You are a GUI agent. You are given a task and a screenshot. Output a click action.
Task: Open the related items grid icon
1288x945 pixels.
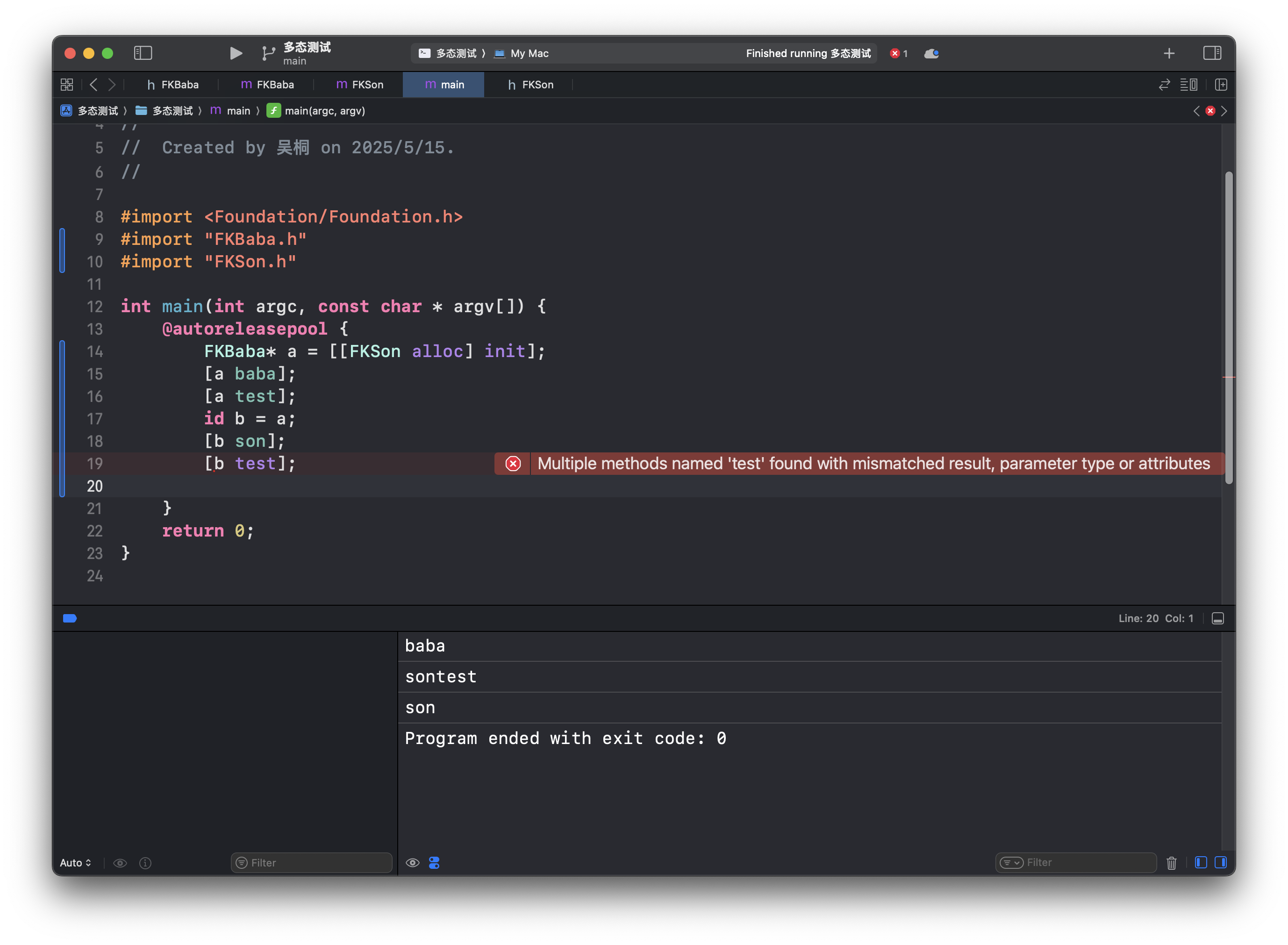click(67, 85)
